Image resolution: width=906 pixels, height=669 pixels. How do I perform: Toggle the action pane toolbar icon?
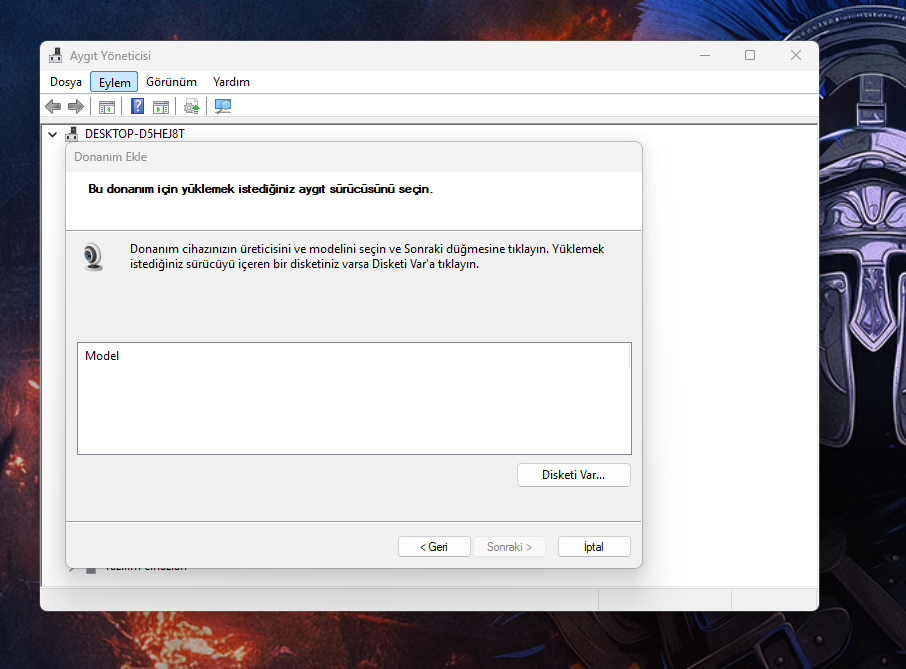[x=161, y=107]
